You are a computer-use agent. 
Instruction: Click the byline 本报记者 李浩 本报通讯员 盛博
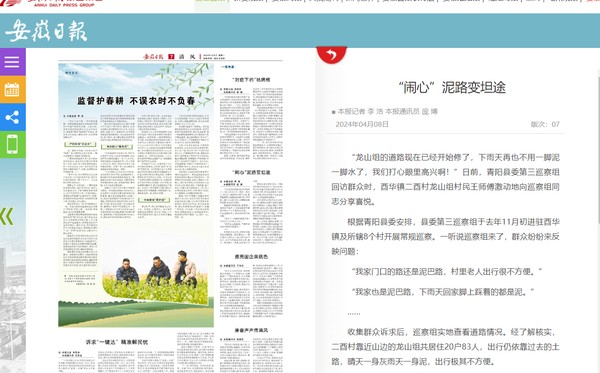coord(385,111)
